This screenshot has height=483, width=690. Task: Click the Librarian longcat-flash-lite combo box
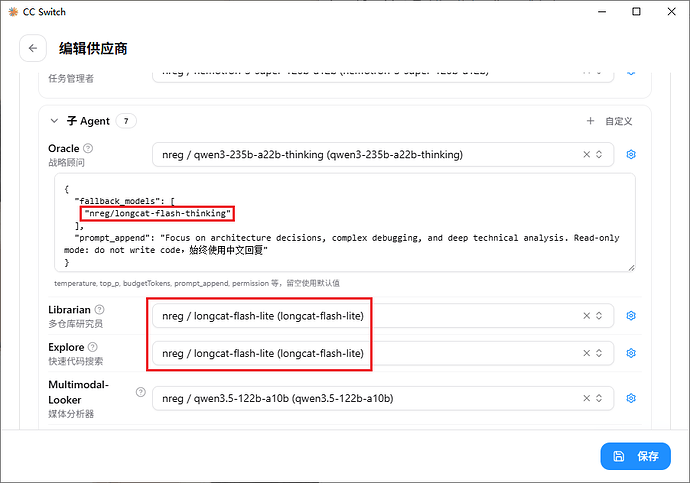point(383,316)
